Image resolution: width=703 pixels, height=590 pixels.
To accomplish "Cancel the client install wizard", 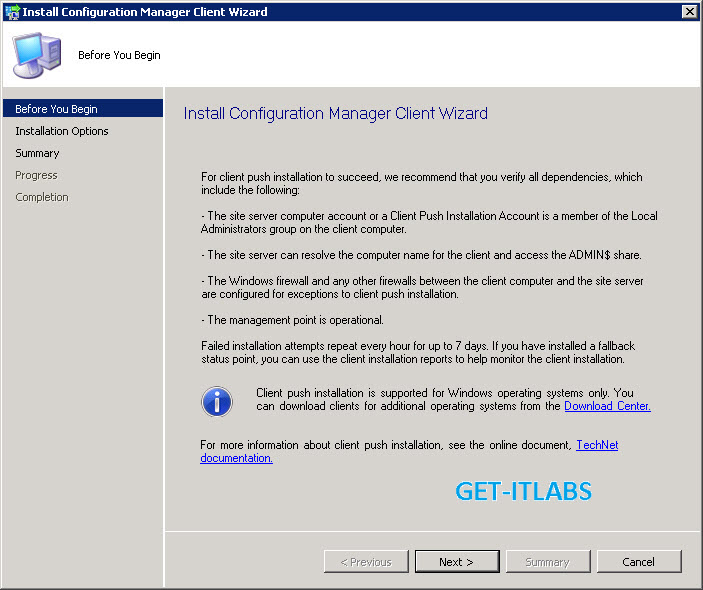I will click(x=639, y=561).
